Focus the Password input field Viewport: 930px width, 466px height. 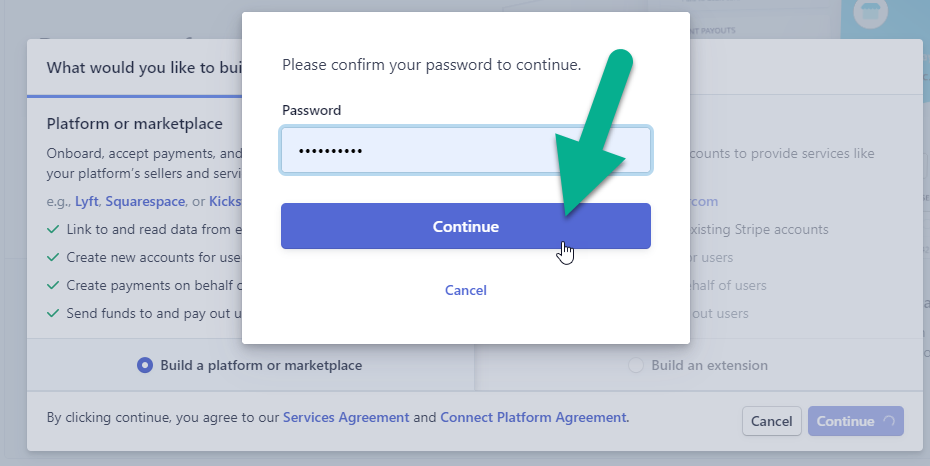(x=466, y=150)
